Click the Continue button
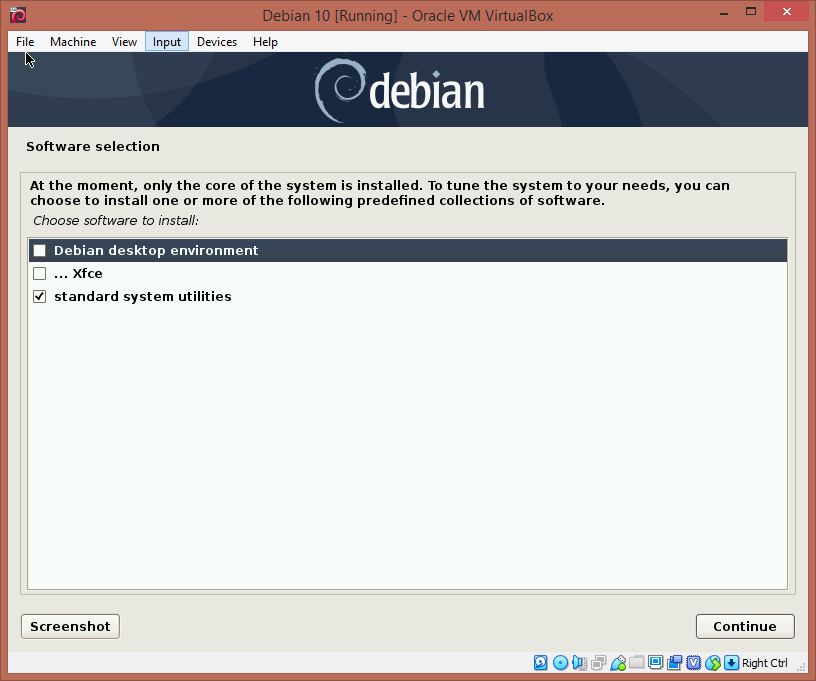816x681 pixels. click(x=745, y=626)
